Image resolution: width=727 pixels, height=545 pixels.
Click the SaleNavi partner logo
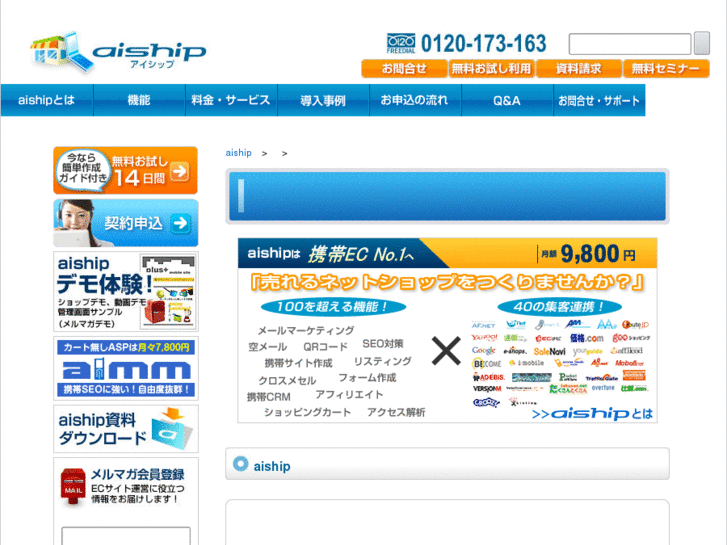click(549, 352)
